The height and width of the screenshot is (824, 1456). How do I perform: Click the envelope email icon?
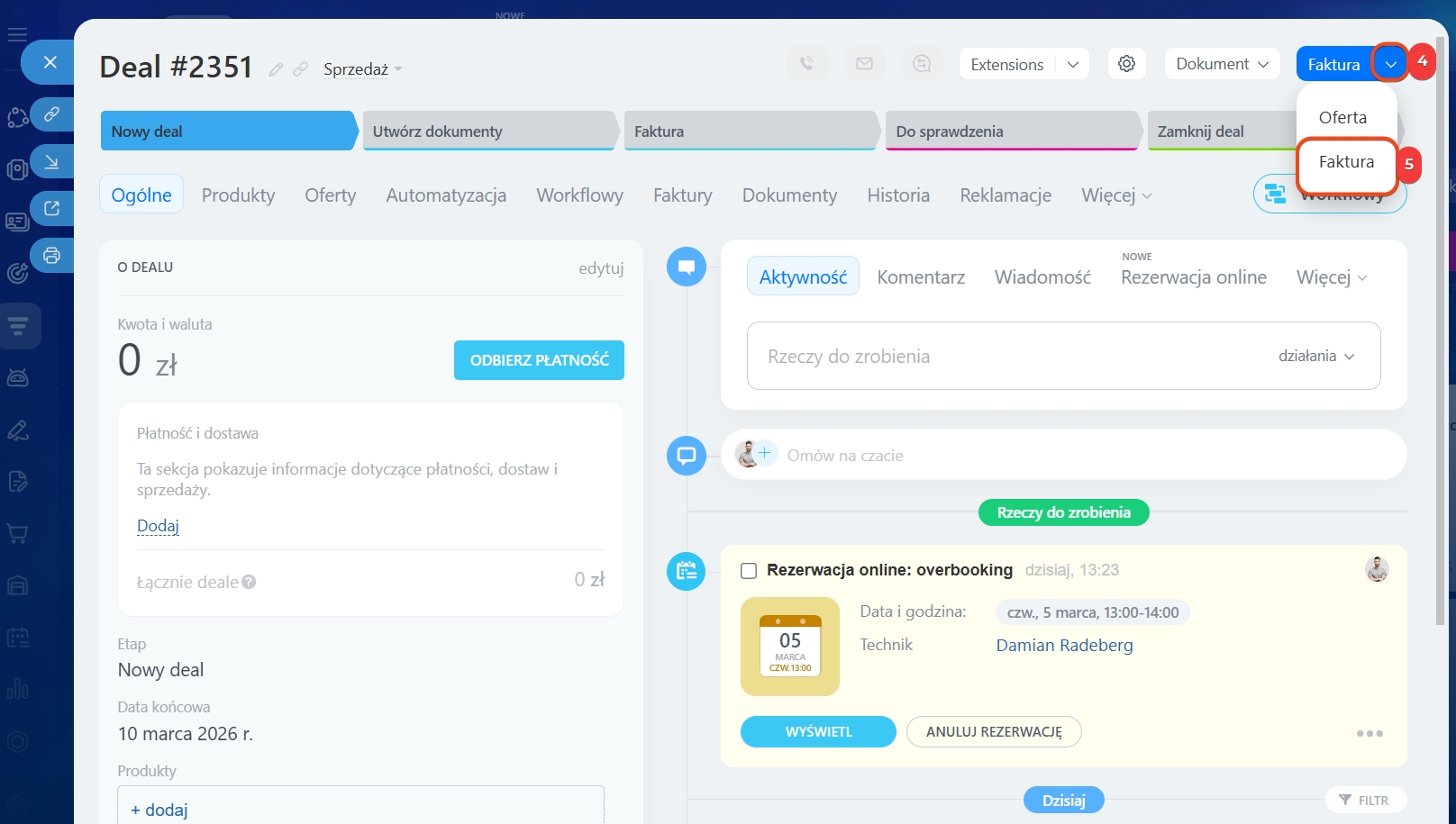pyautogui.click(x=864, y=64)
